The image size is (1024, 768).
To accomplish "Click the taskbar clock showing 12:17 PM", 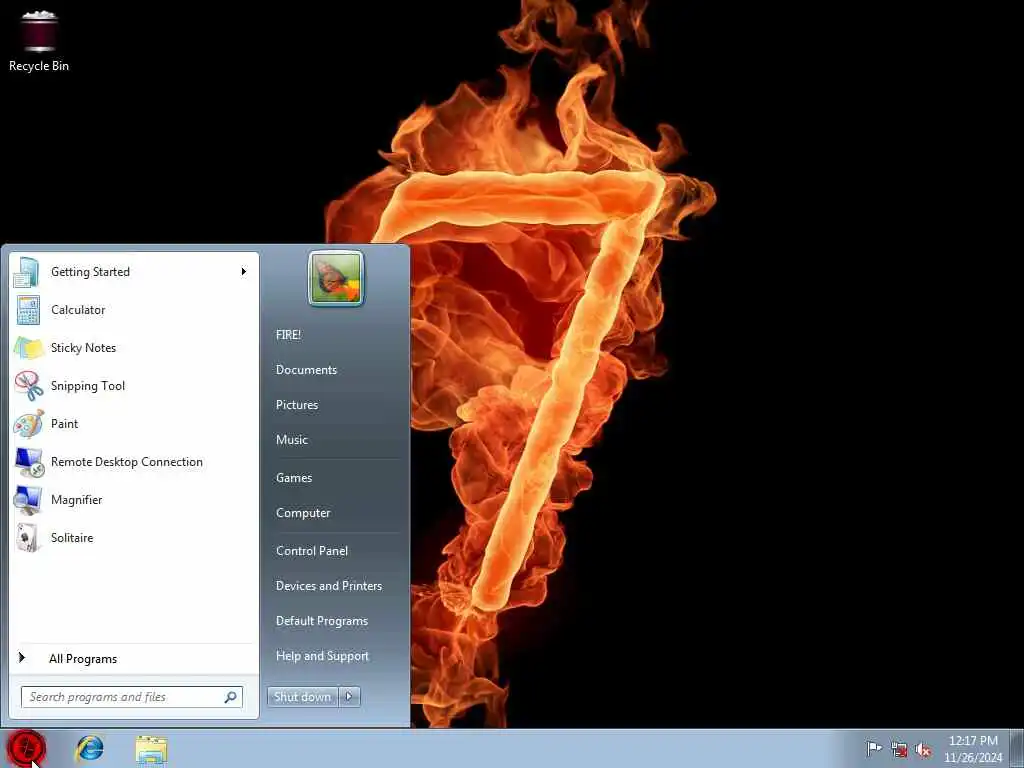I will coord(973,741).
